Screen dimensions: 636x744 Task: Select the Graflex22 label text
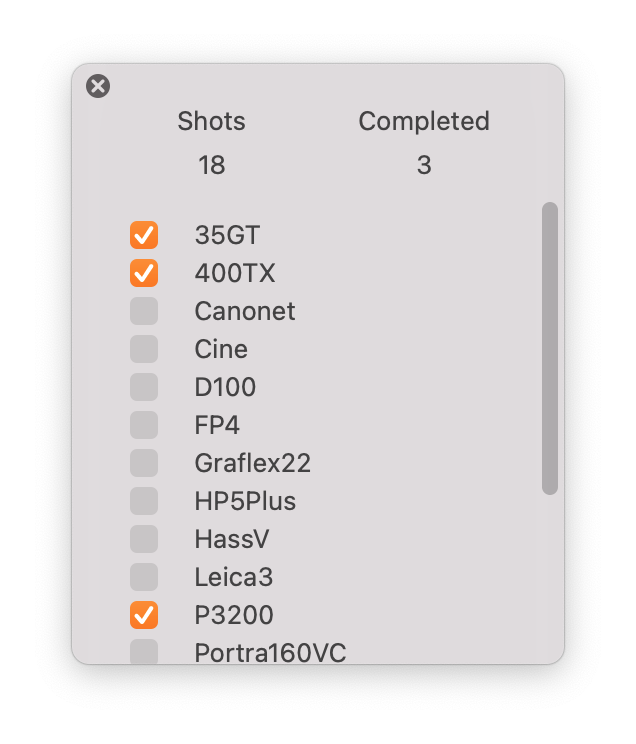(252, 463)
